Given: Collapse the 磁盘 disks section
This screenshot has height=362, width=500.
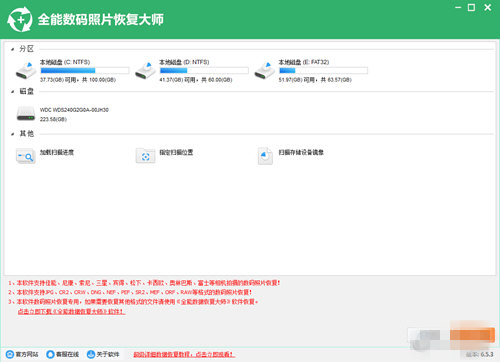Looking at the screenshot, I should [12, 92].
